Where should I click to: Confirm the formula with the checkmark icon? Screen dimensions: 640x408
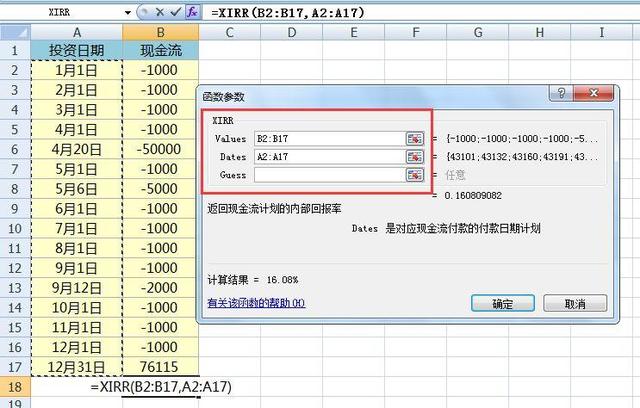[x=176, y=12]
